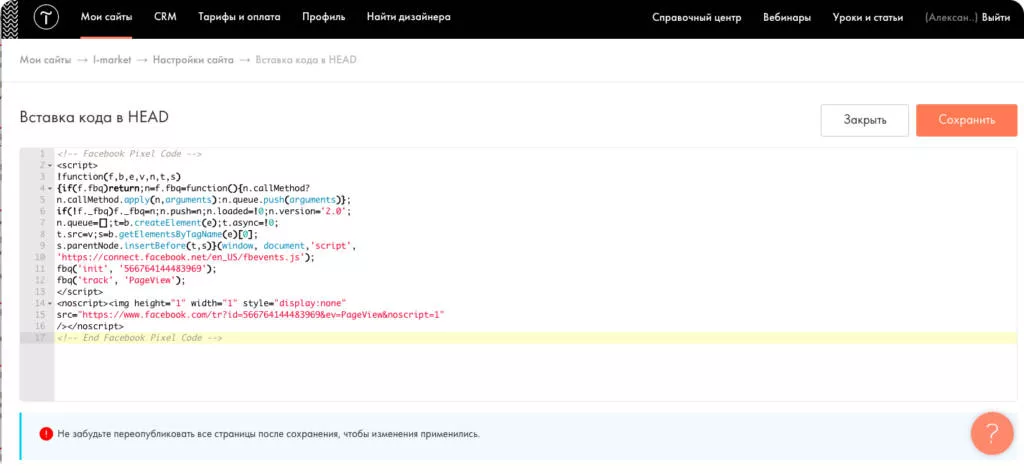Viewport: 1024px width, 473px height.
Task: Open the Справочный центр link
Action: pos(697,18)
